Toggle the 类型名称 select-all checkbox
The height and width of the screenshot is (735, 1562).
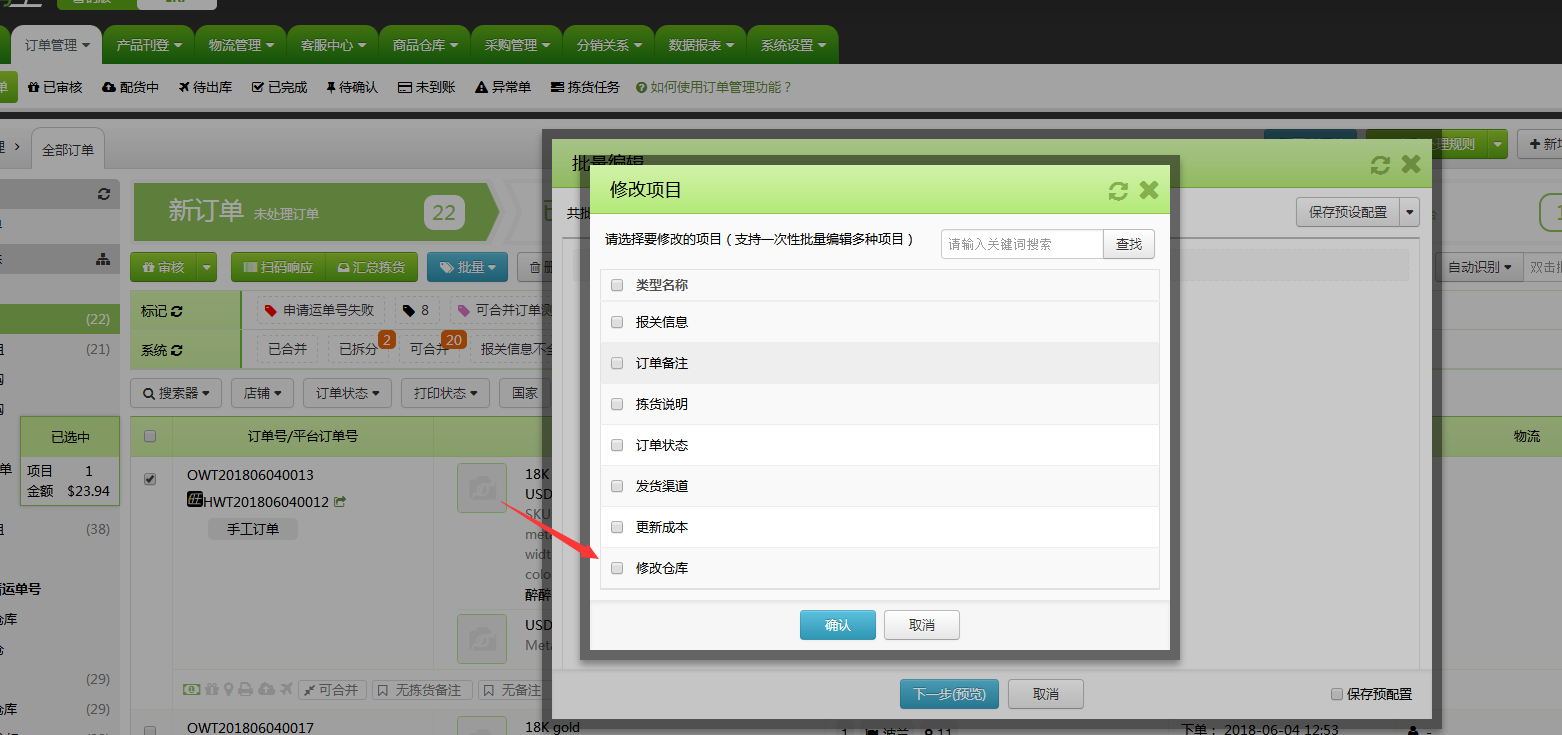[x=617, y=285]
